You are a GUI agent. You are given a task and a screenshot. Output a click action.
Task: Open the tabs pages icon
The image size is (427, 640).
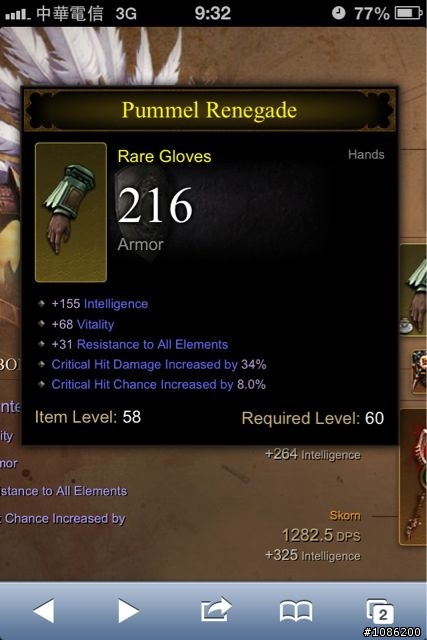pyautogui.click(x=379, y=611)
